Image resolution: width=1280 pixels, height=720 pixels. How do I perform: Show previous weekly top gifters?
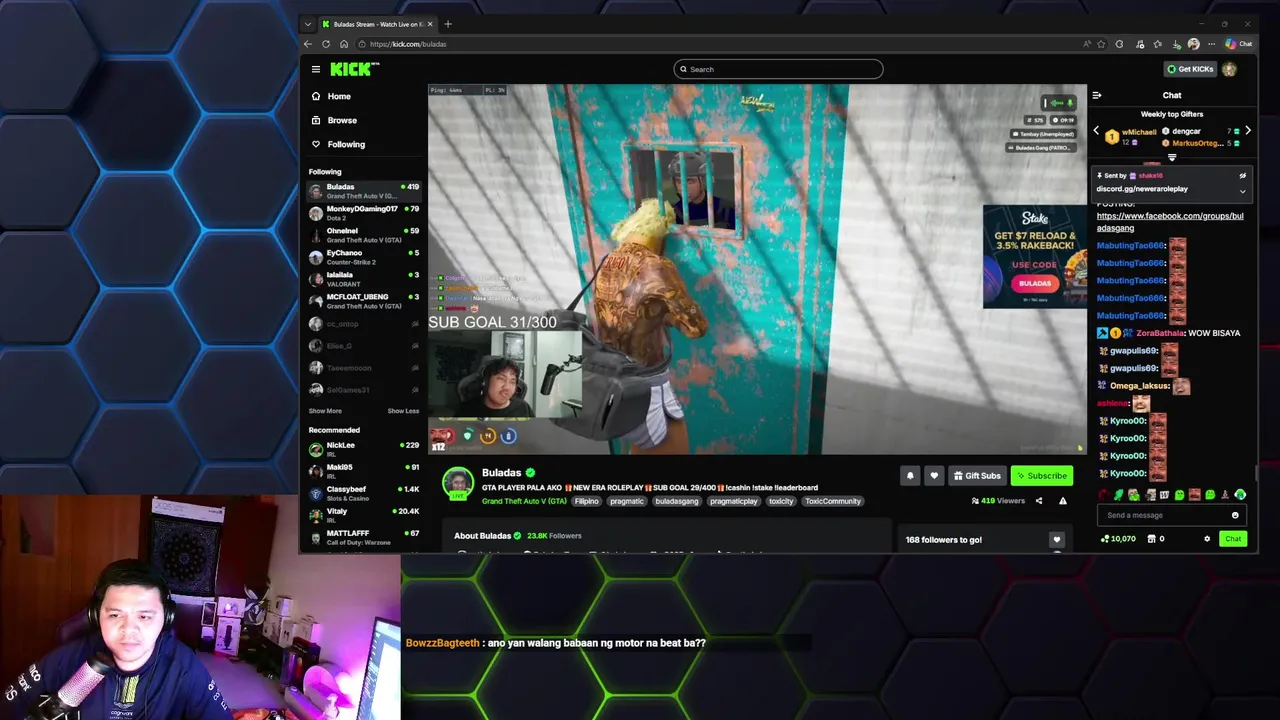1096,131
